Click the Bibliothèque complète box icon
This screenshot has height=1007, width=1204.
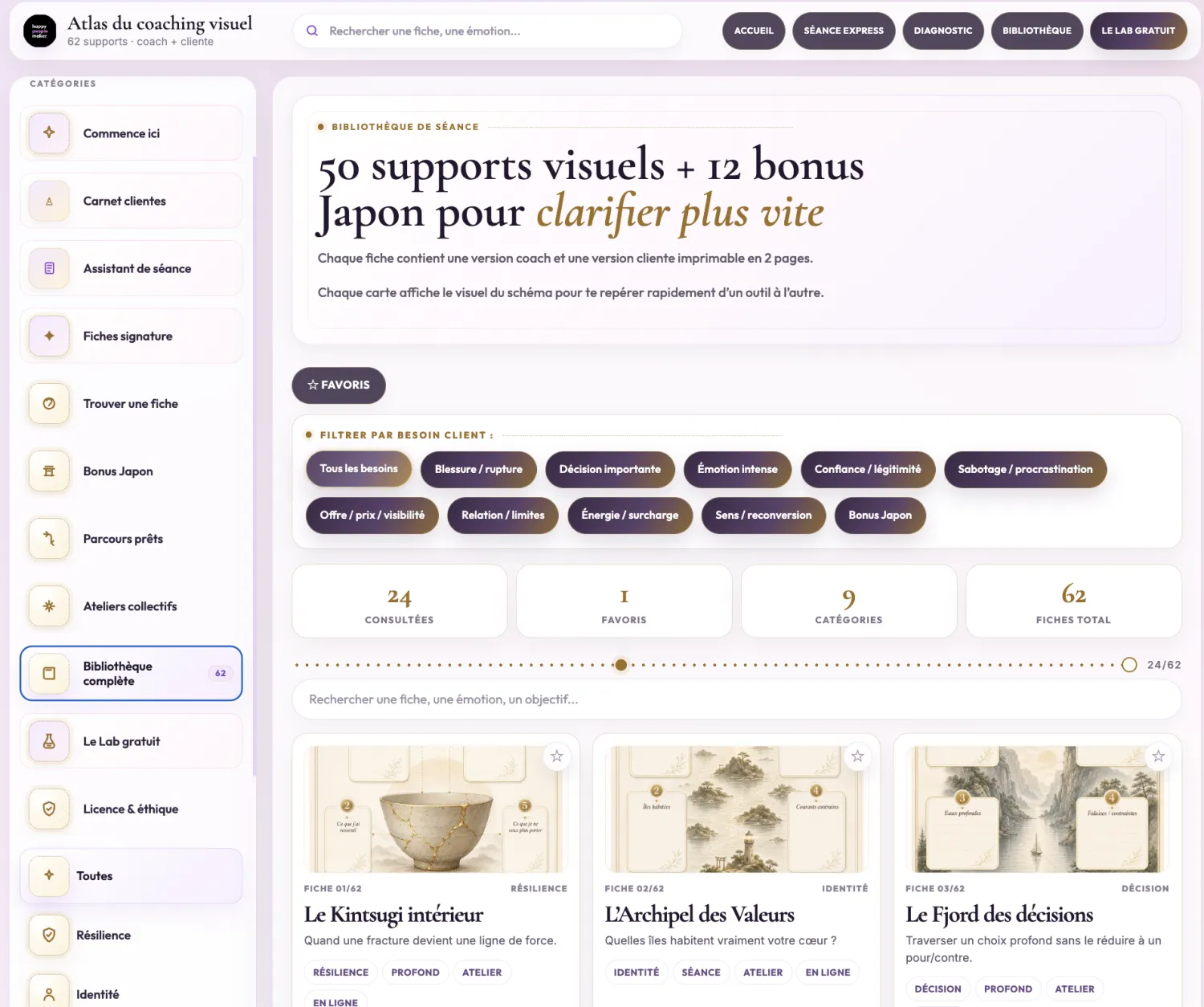pos(49,673)
